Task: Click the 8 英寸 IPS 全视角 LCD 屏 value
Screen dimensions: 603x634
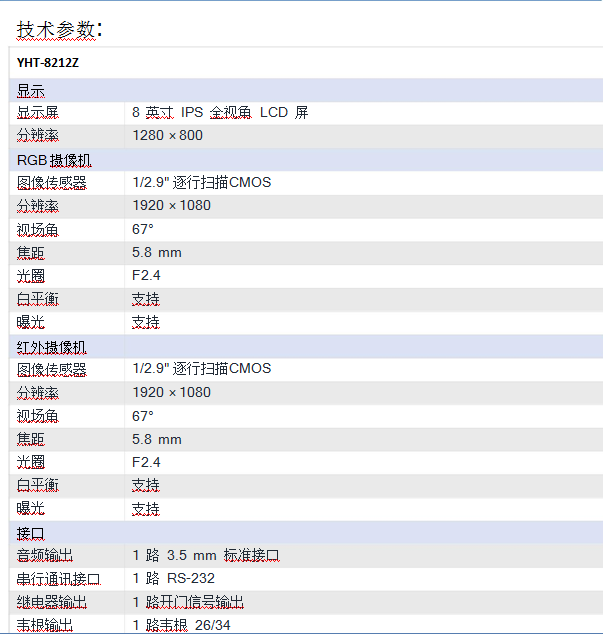Action: [220, 112]
